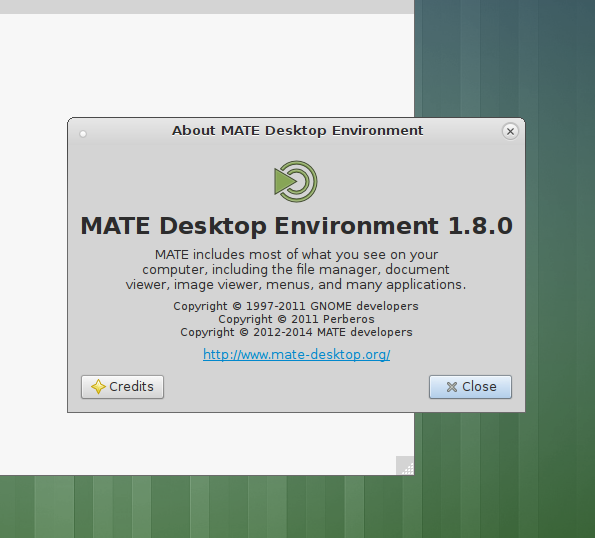Click the Close button with X icon
This screenshot has width=595, height=538.
[470, 387]
